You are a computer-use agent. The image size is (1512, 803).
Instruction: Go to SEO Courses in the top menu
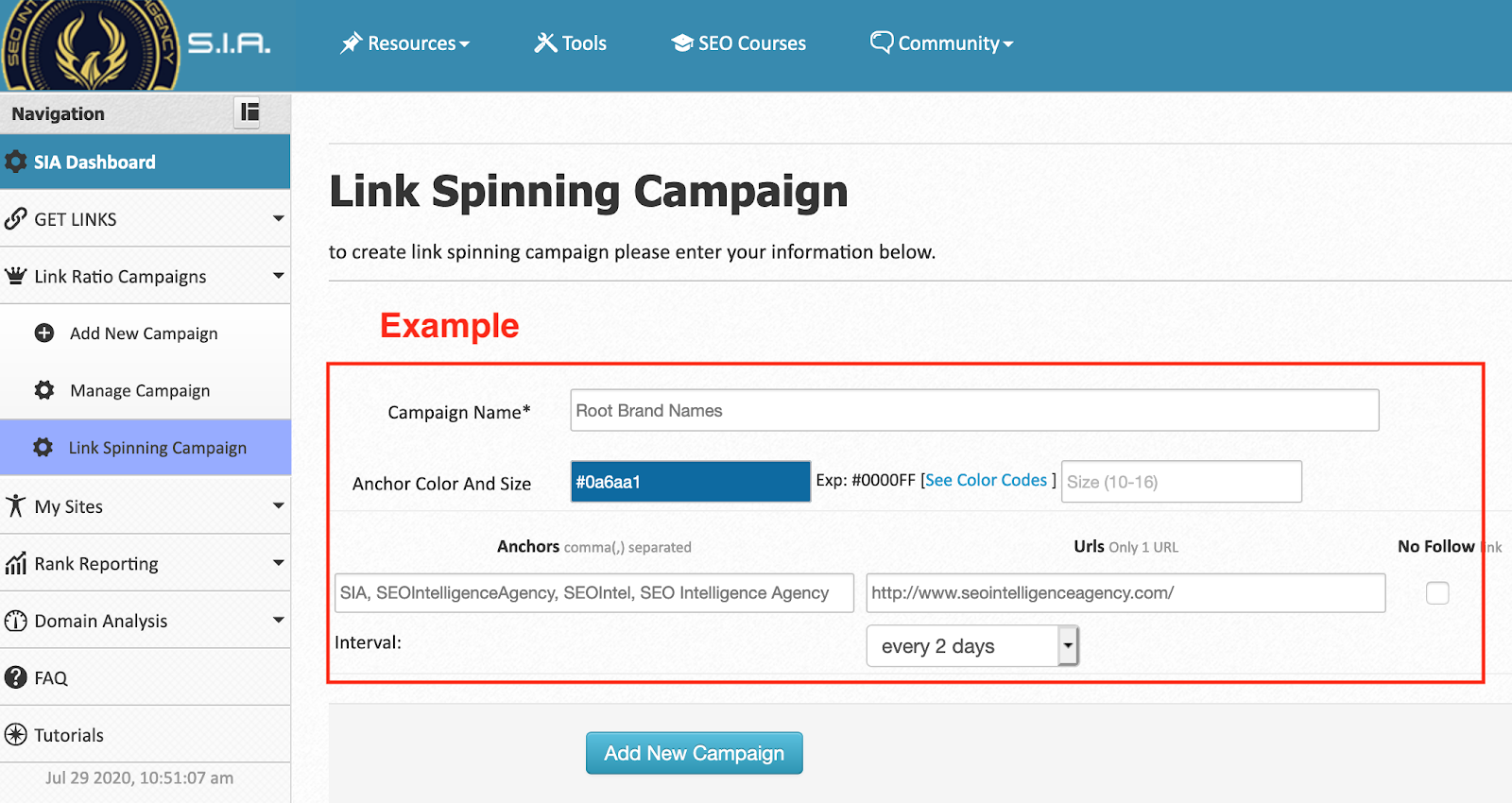pyautogui.click(x=739, y=43)
